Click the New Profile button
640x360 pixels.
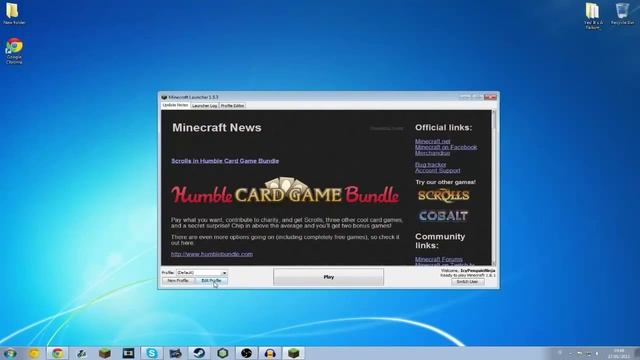178,281
